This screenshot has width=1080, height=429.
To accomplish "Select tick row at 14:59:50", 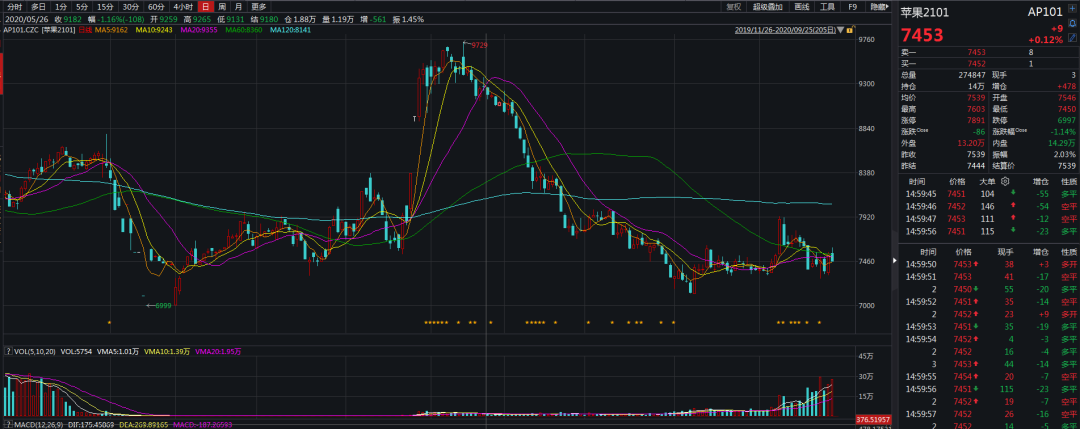I will [990, 264].
